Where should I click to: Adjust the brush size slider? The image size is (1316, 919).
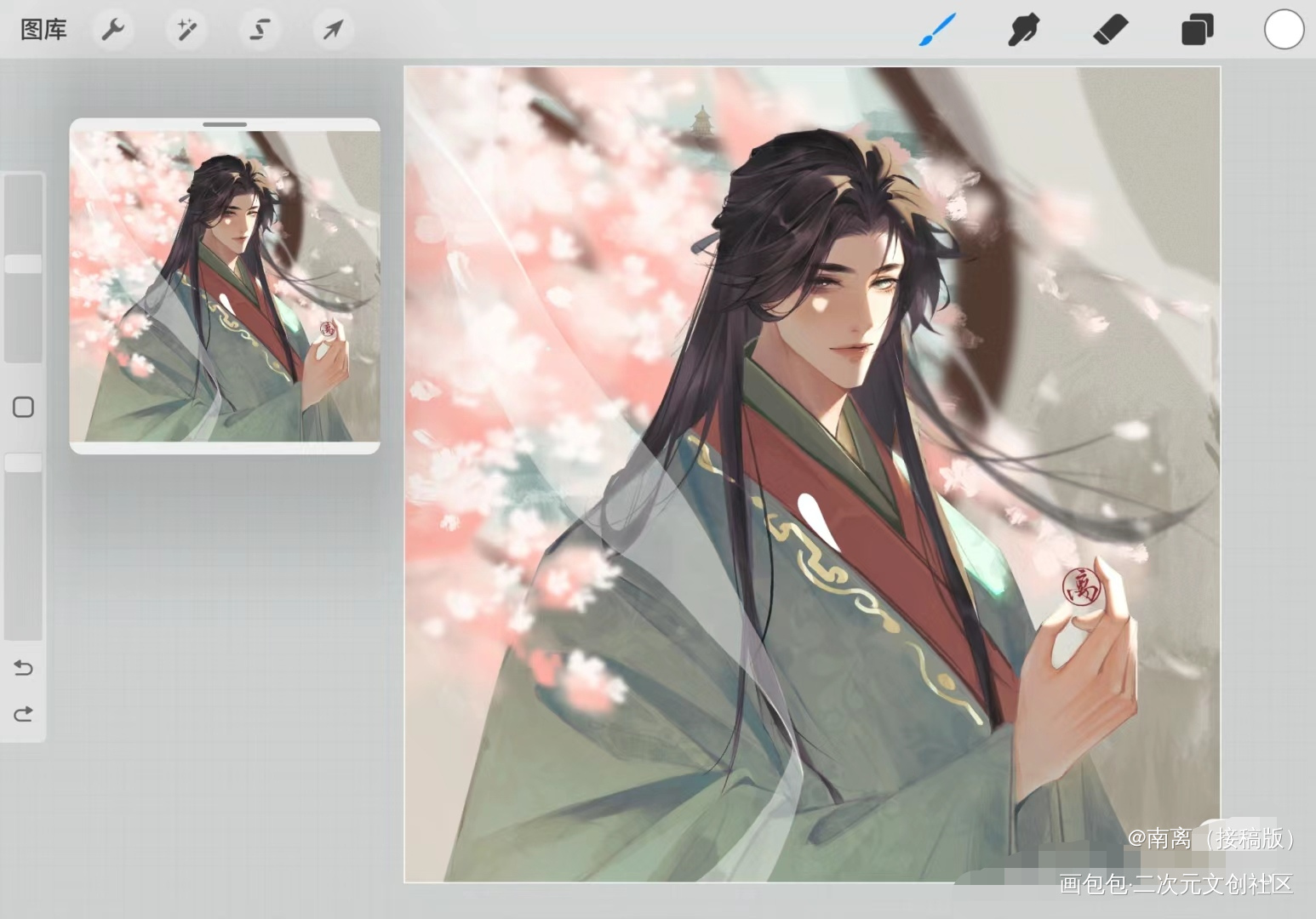(24, 265)
